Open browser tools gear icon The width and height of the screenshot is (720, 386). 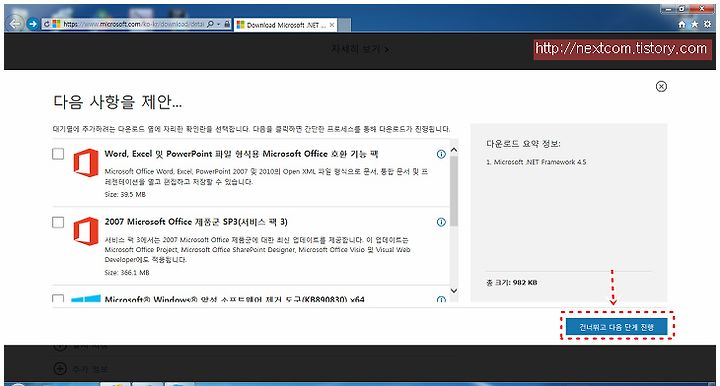[x=707, y=24]
